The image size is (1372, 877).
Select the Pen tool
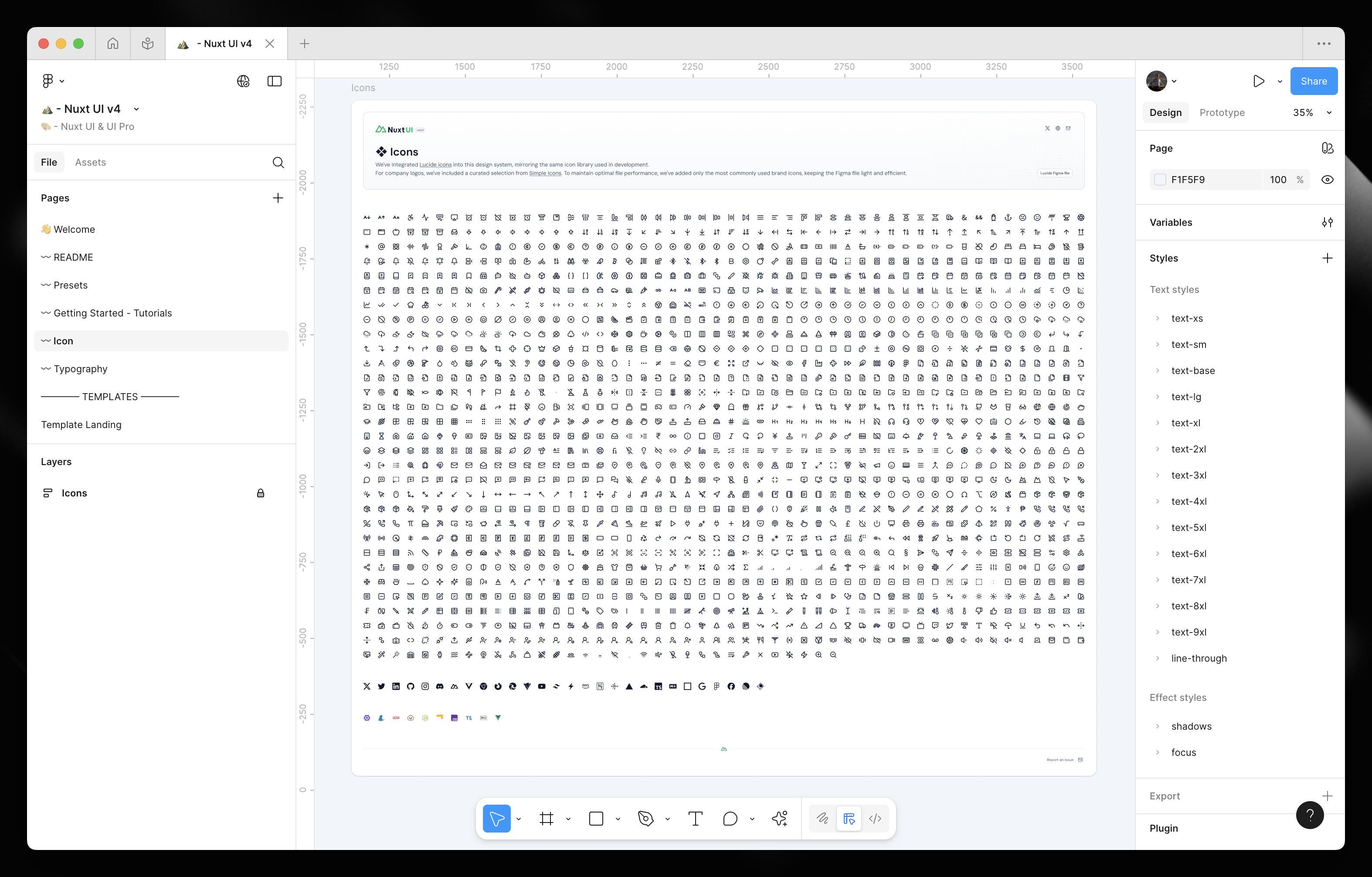click(645, 819)
